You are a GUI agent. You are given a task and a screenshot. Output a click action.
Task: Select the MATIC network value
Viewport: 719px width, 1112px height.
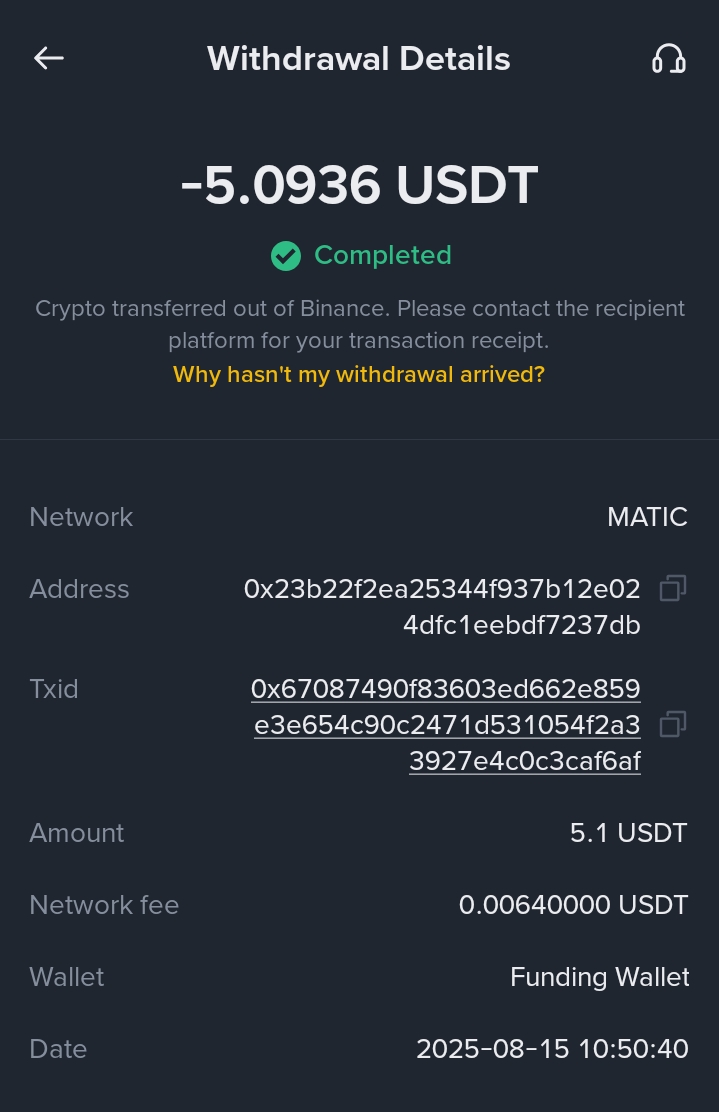(647, 517)
